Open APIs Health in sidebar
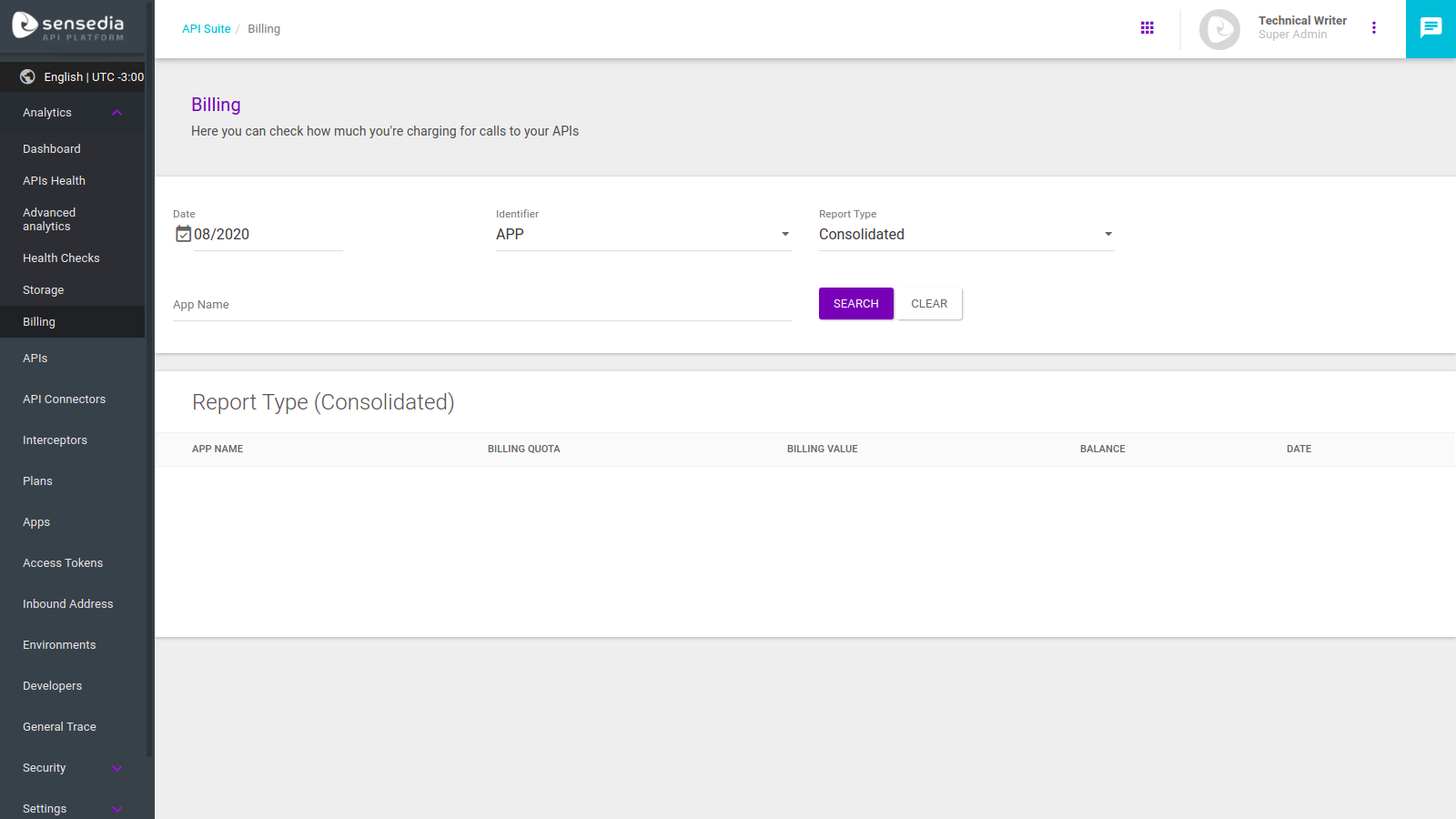Screen dimensions: 1456x819 coord(55,181)
